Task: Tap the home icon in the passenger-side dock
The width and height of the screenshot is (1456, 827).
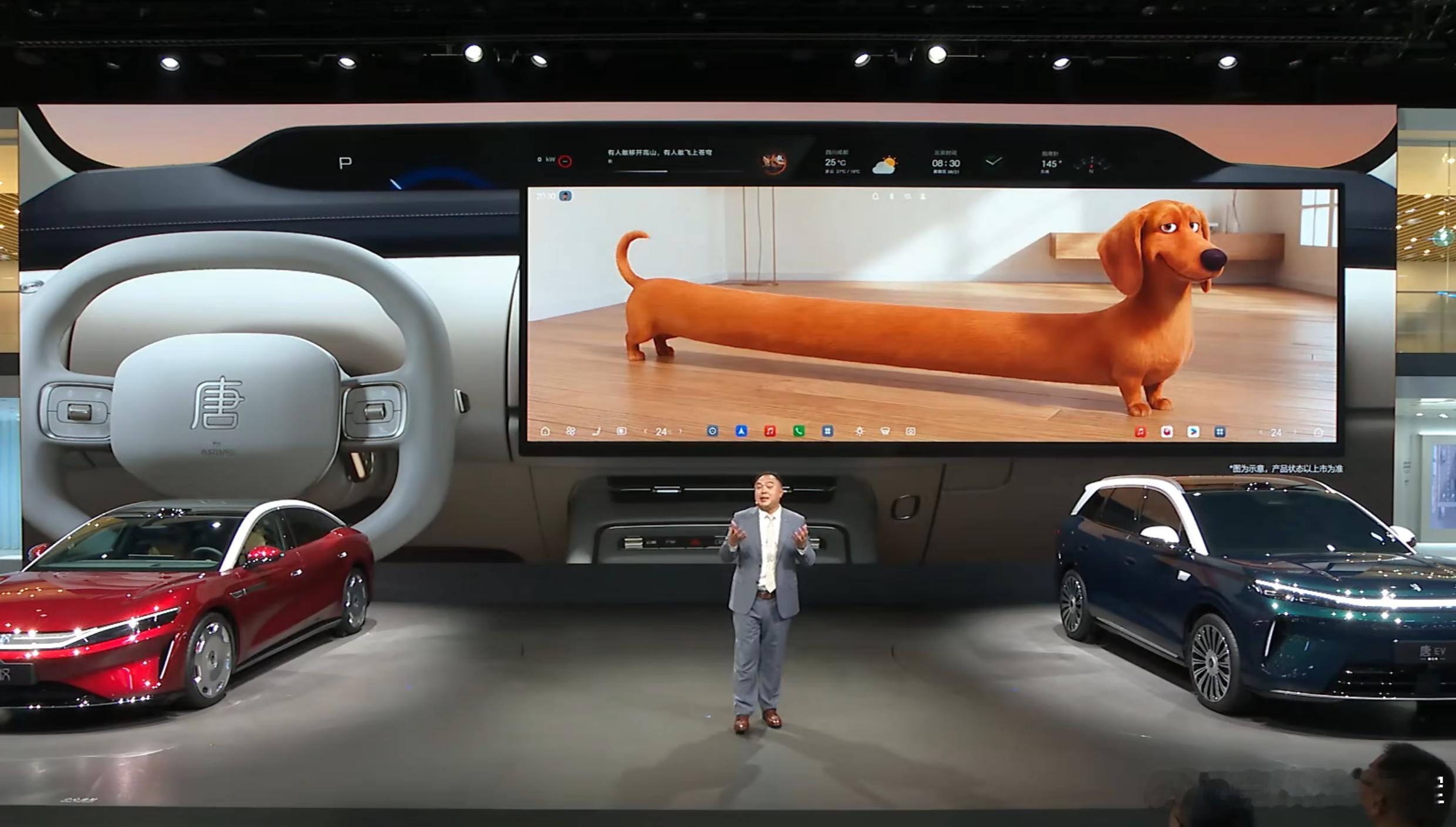Action: 1318,432
